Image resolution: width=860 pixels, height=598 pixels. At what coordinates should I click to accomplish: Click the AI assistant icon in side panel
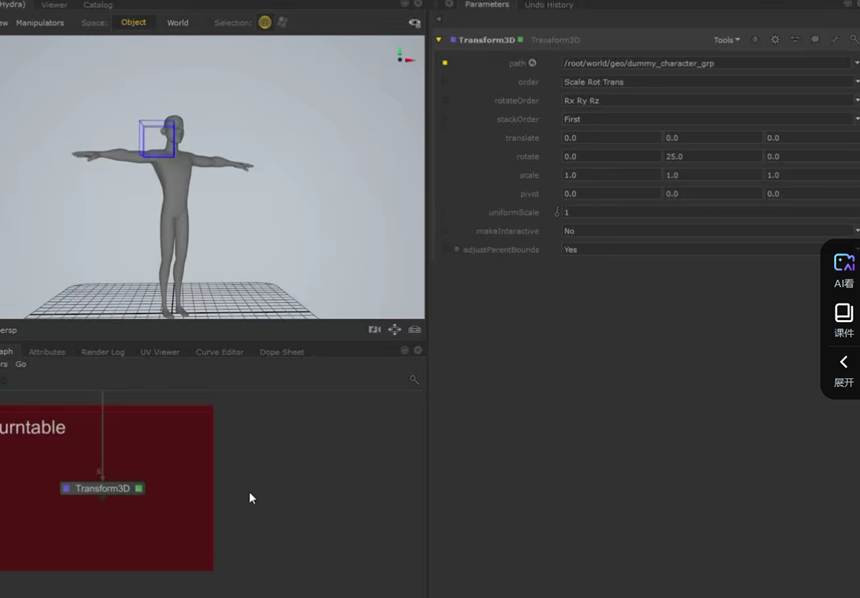[844, 263]
